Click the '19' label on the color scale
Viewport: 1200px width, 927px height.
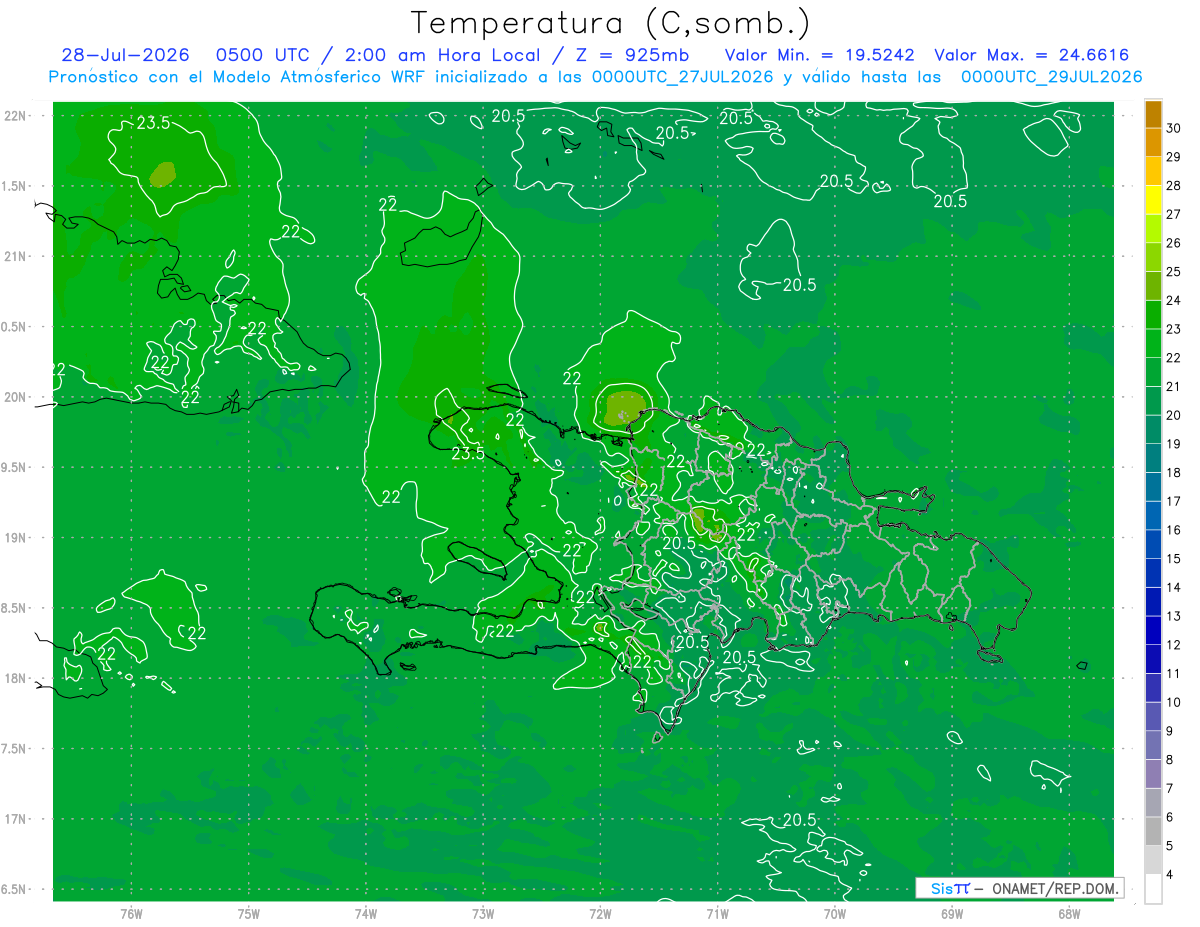1174,444
